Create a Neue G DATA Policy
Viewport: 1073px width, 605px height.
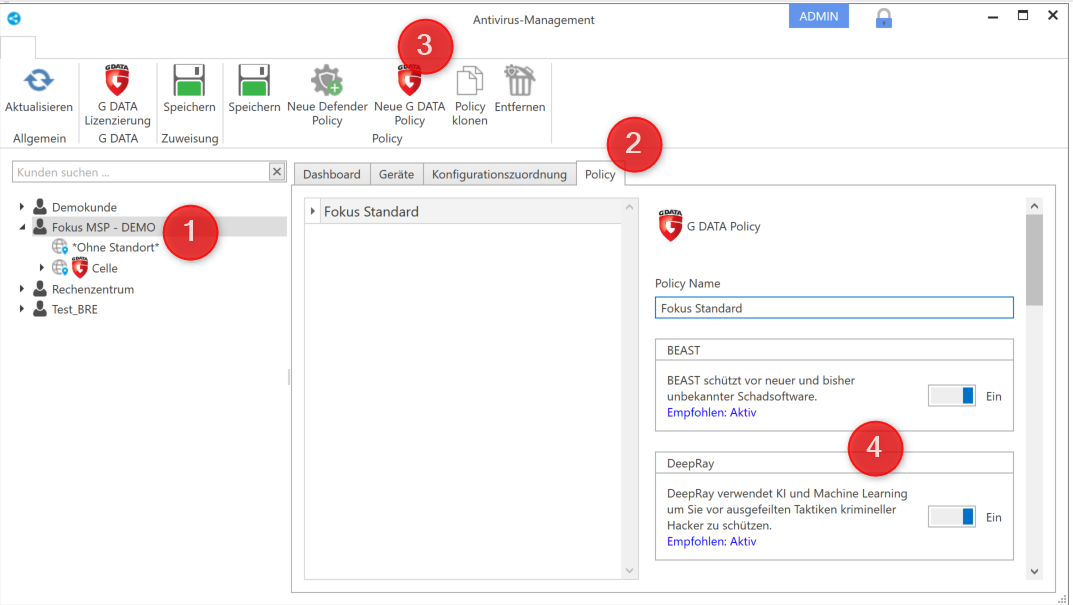(409, 95)
